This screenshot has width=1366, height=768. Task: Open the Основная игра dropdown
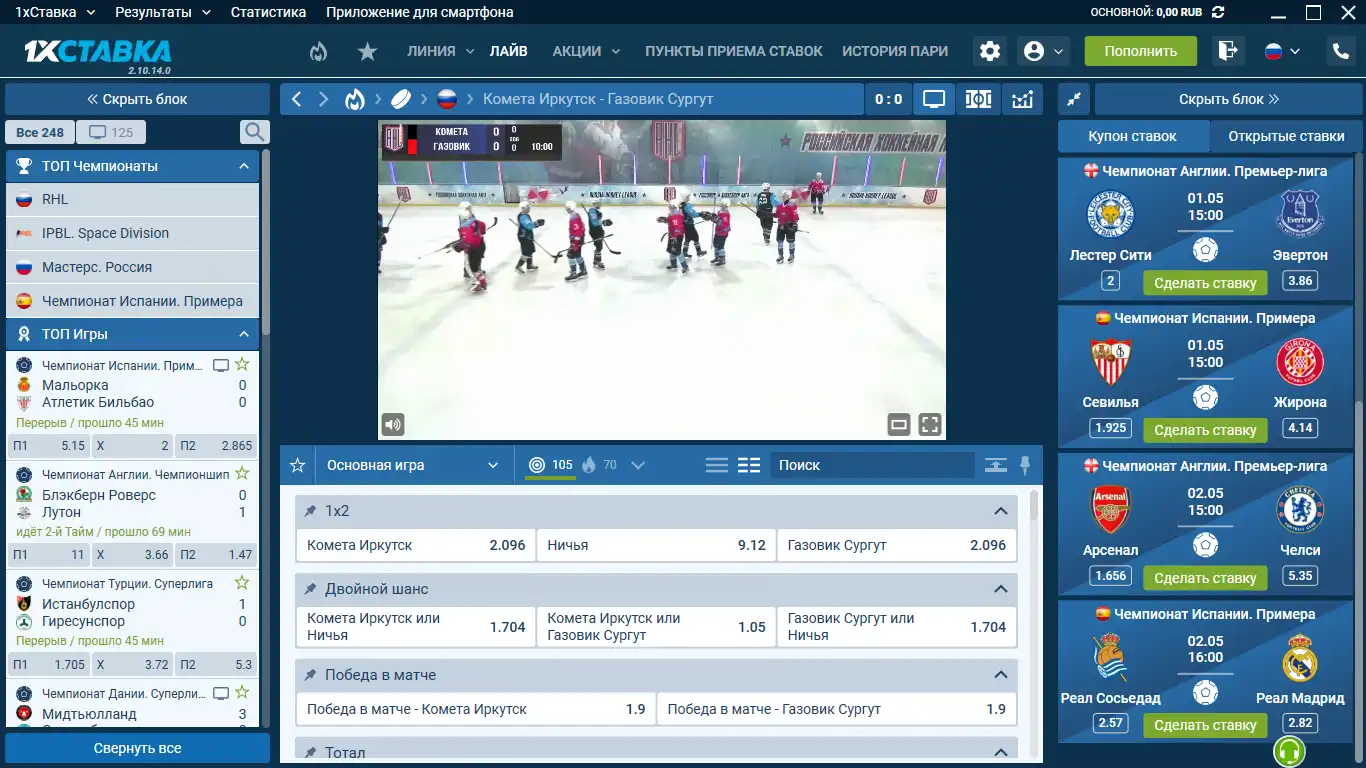[x=412, y=465]
